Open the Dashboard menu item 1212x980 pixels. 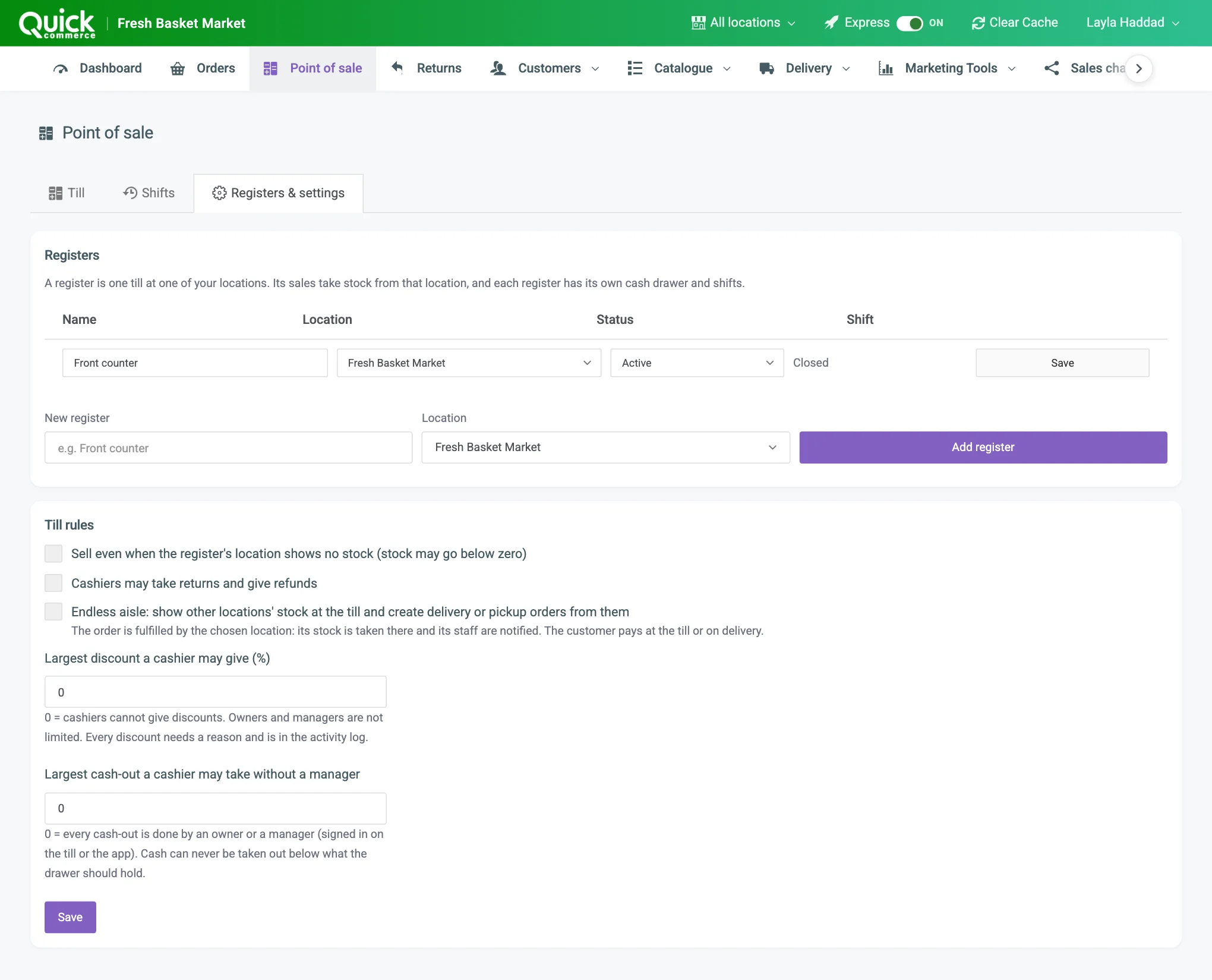(x=97, y=68)
